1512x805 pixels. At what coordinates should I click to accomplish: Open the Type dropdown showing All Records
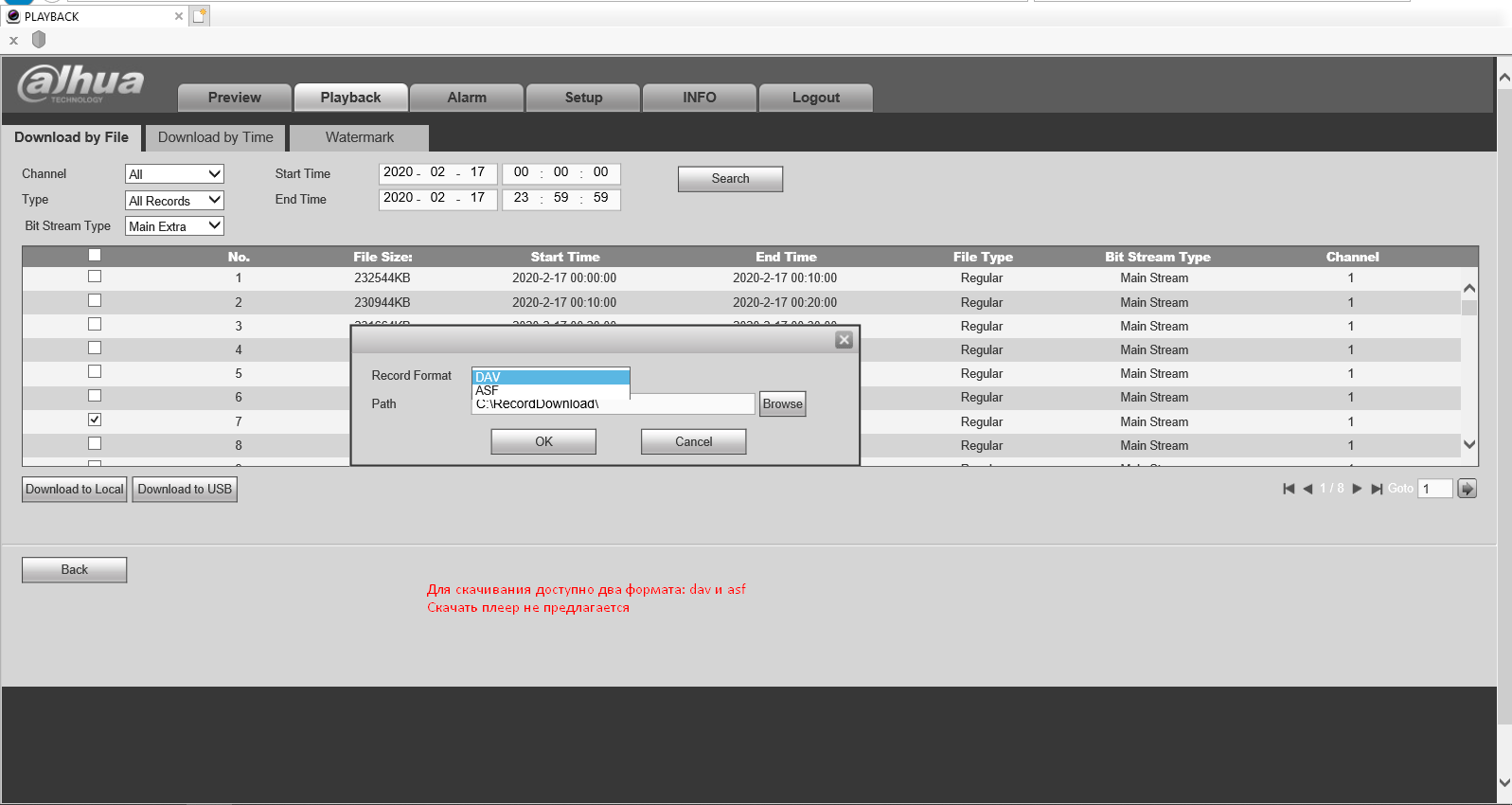pos(174,201)
